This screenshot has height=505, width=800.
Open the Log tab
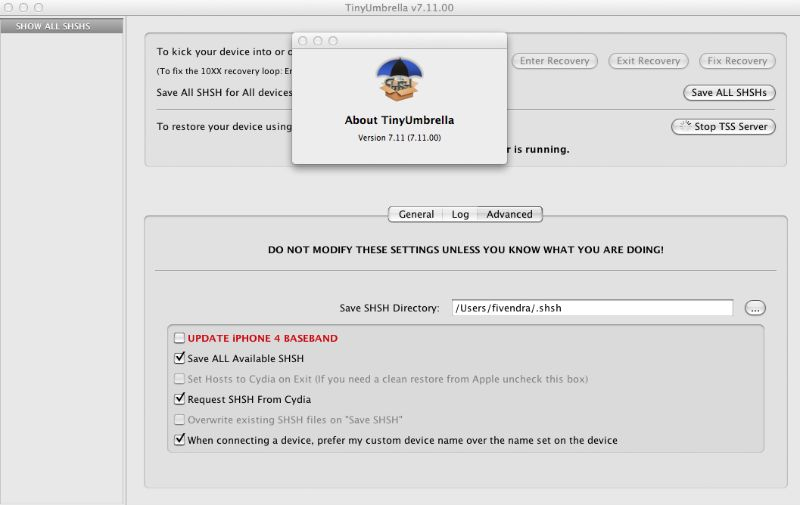pos(460,214)
